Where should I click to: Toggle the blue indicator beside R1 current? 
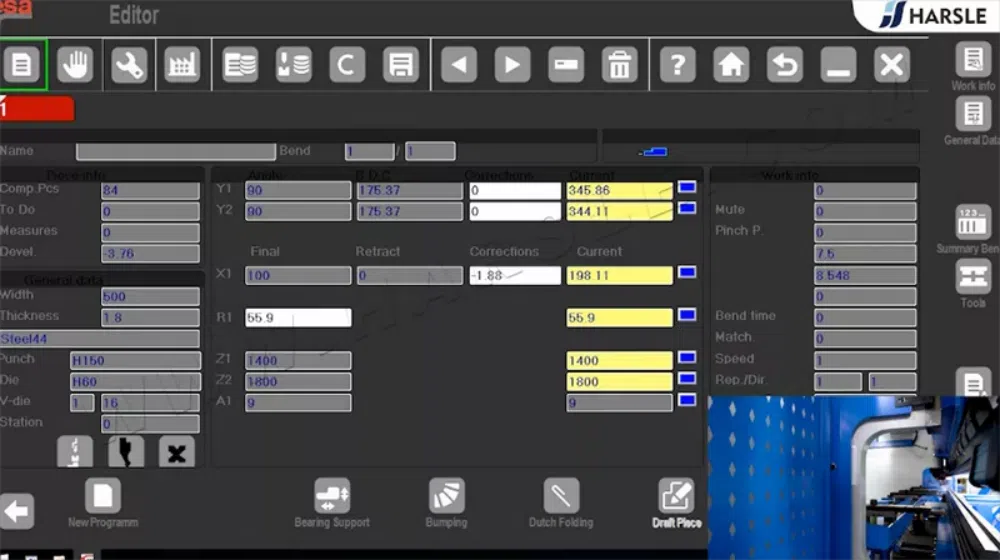[x=687, y=315]
